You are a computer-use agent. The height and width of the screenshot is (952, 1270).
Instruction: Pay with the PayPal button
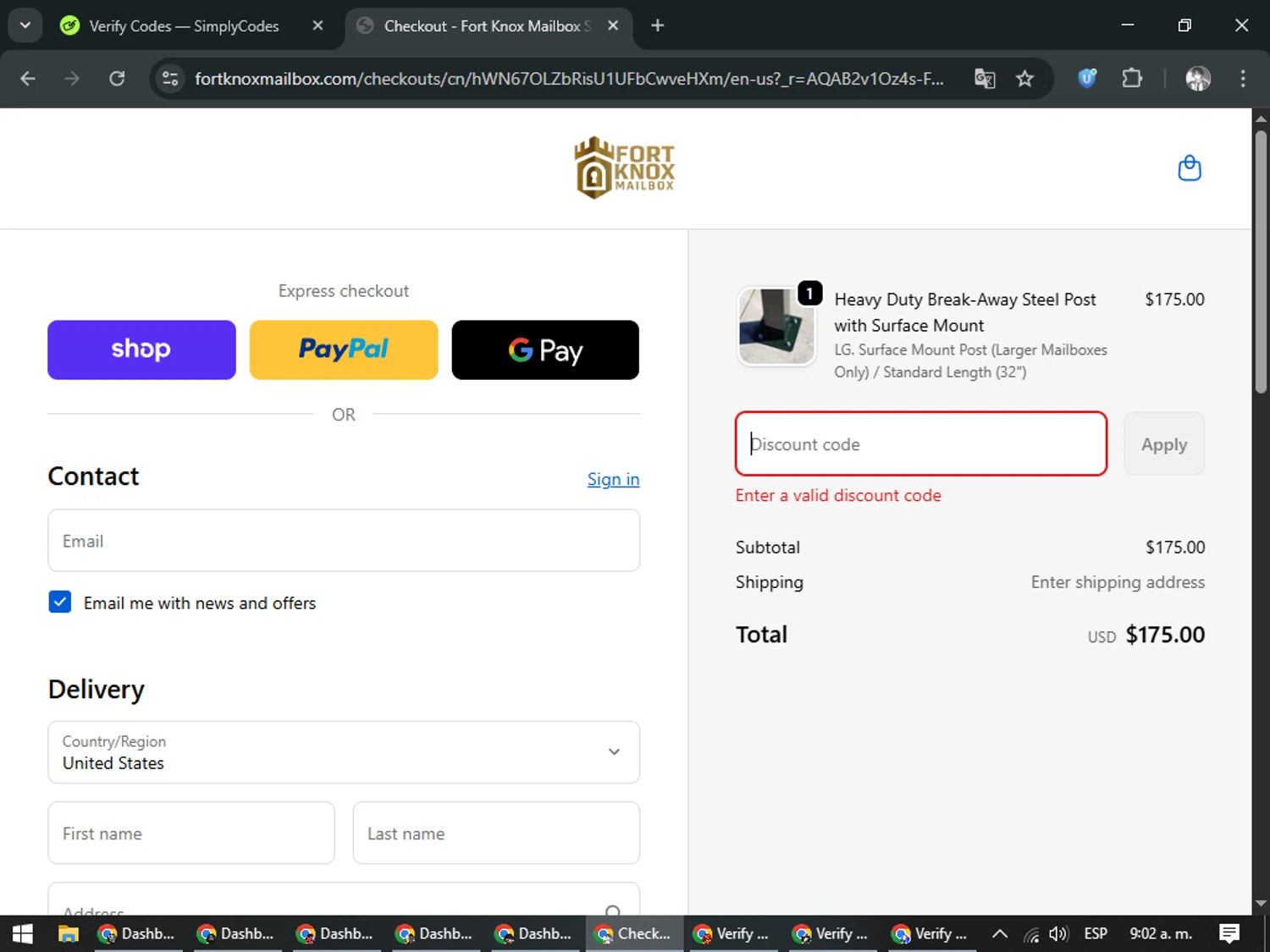click(x=344, y=349)
